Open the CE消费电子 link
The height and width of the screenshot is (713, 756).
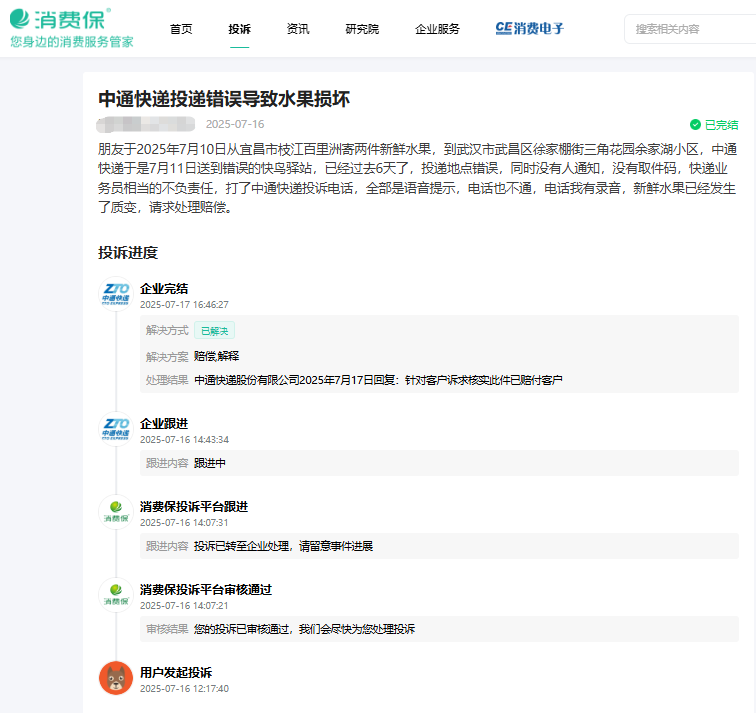529,28
